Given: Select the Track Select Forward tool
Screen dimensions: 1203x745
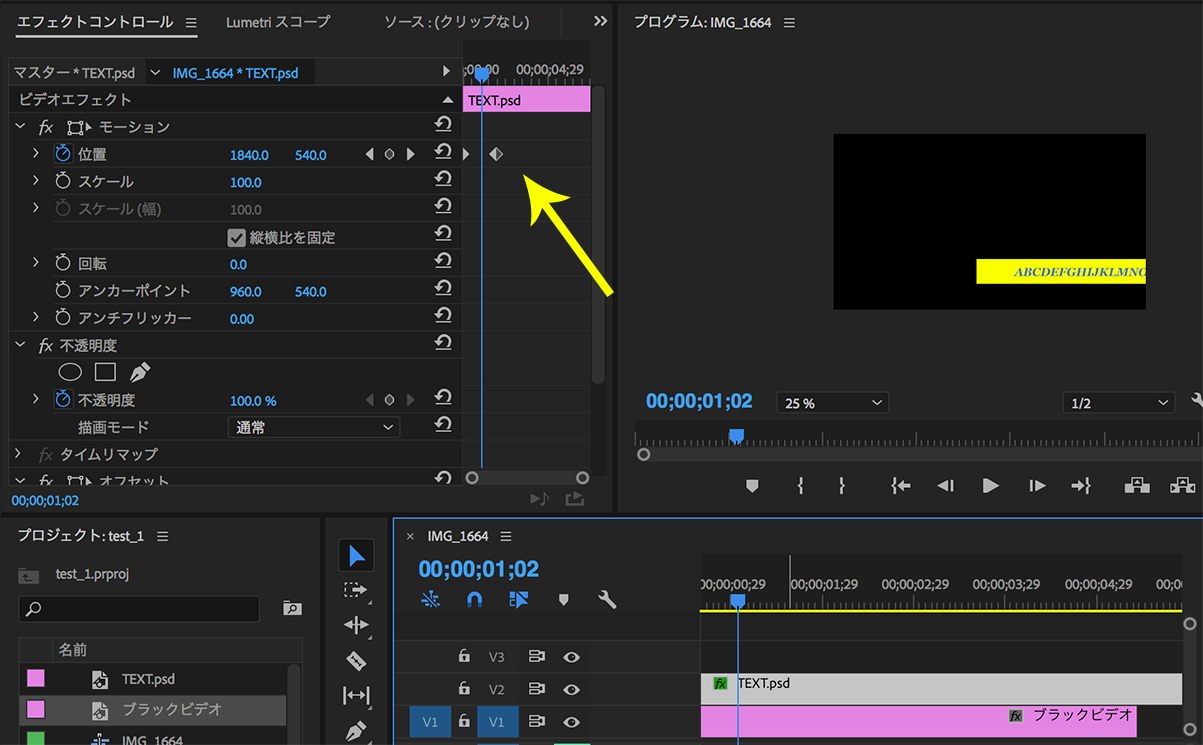Looking at the screenshot, I should click(x=356, y=590).
